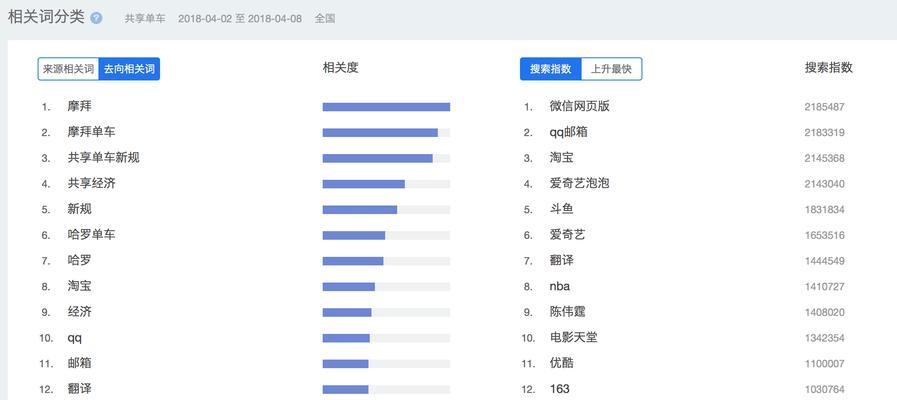The height and width of the screenshot is (400, 897).
Task: Select the 去向相关词 toggle
Action: (129, 69)
